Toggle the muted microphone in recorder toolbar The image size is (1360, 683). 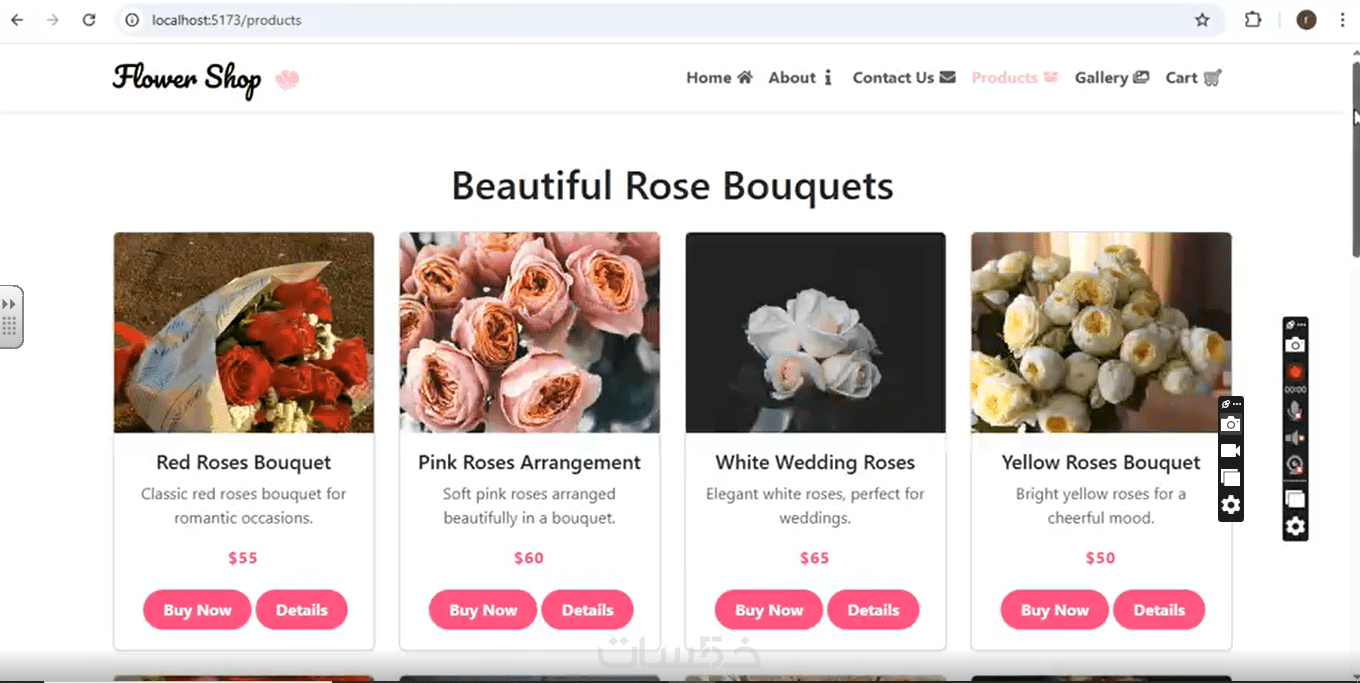1295,411
